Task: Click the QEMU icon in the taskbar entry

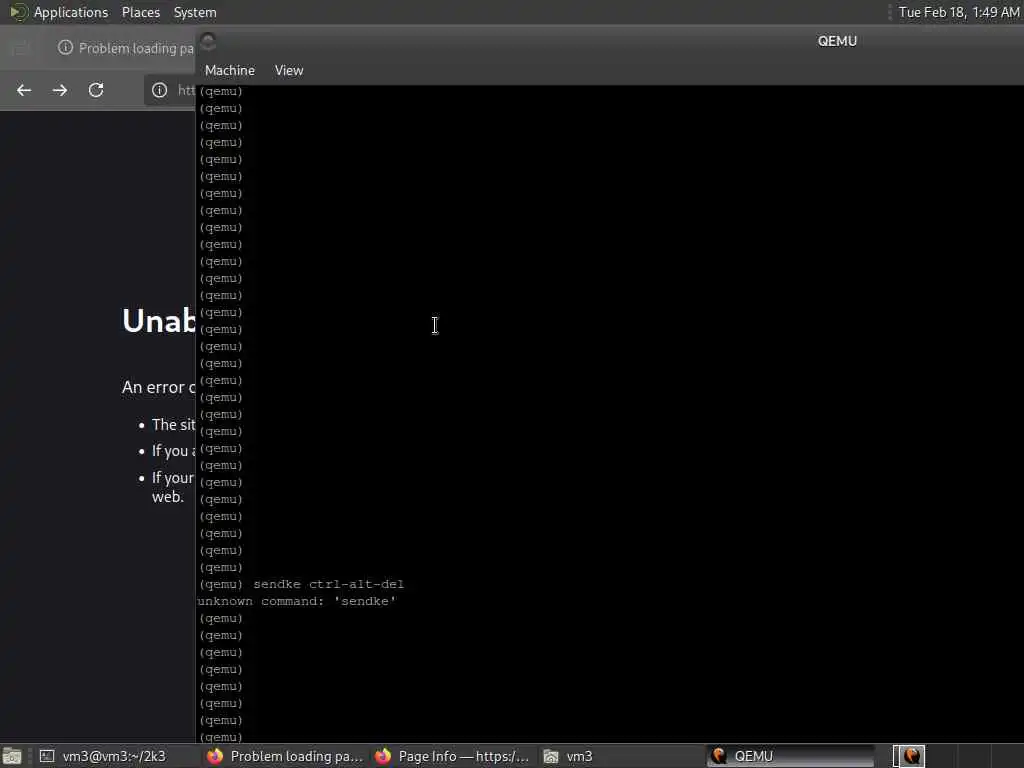Action: tap(719, 756)
